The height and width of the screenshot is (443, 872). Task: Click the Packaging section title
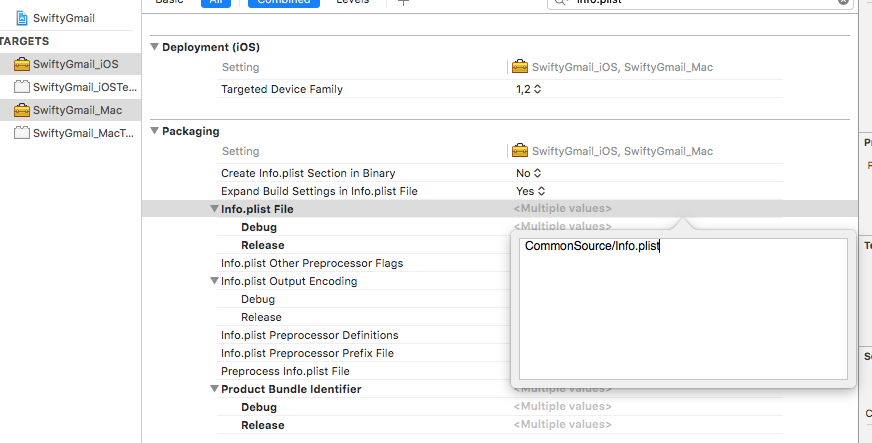click(191, 131)
